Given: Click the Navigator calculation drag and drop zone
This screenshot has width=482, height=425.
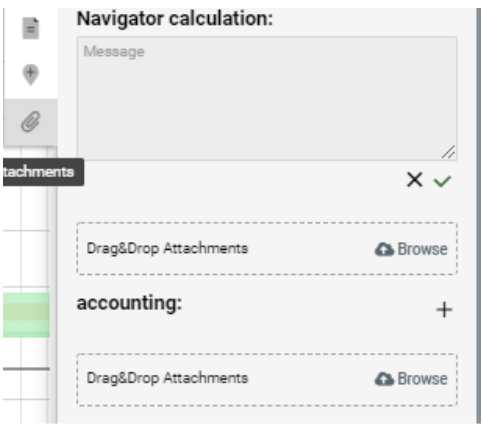Looking at the screenshot, I should pos(267,249).
